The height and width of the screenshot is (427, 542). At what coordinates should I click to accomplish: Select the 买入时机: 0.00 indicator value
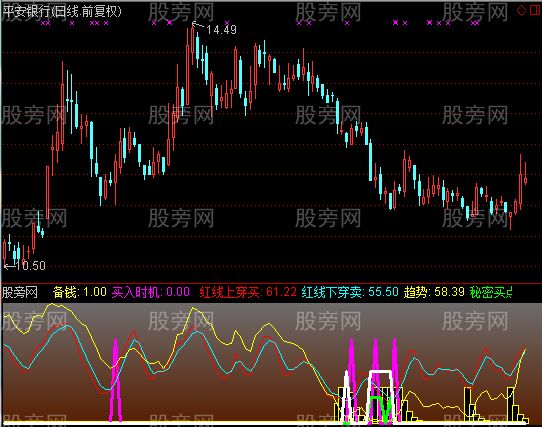[151, 292]
